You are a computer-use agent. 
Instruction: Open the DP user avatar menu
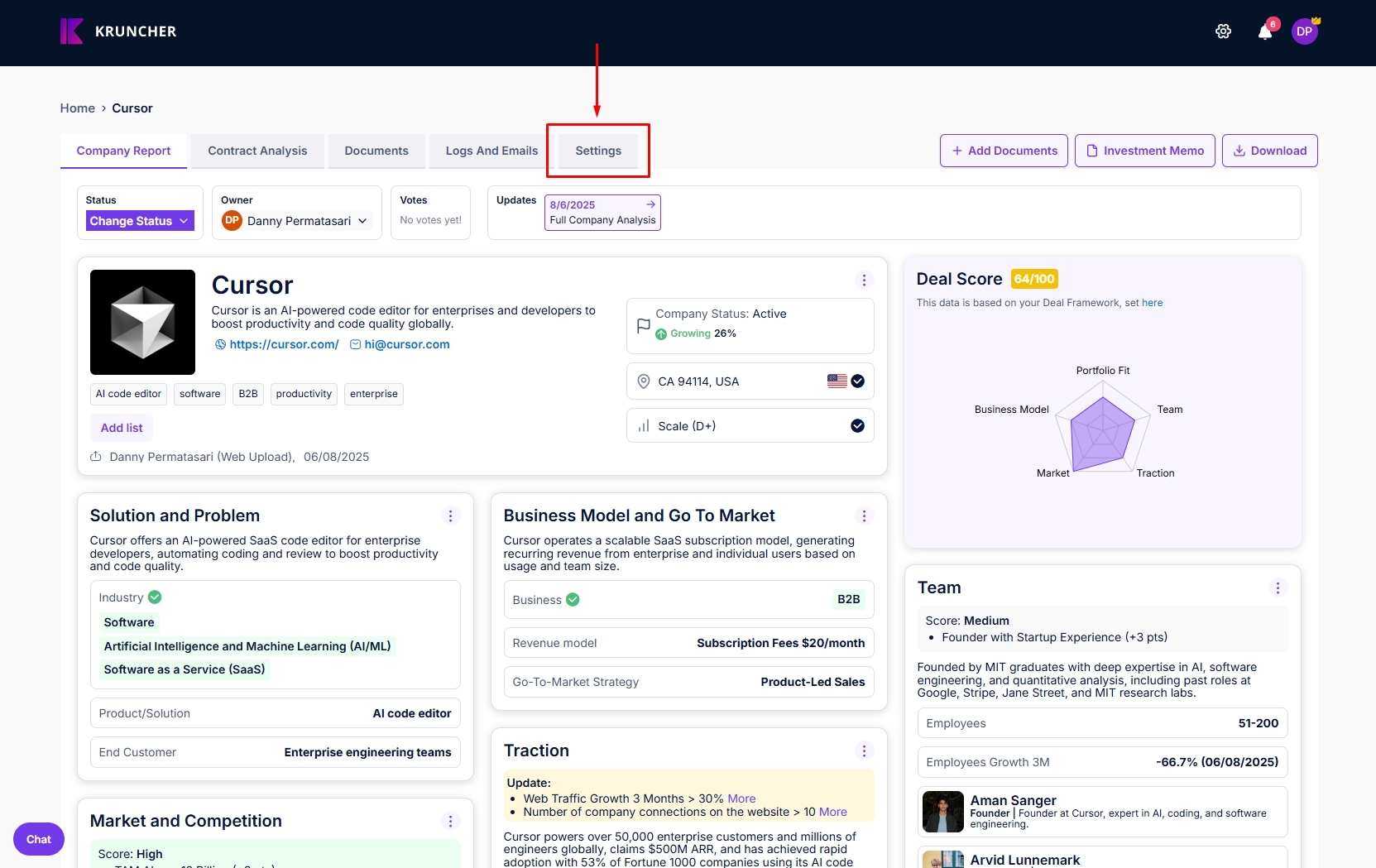click(x=1304, y=31)
